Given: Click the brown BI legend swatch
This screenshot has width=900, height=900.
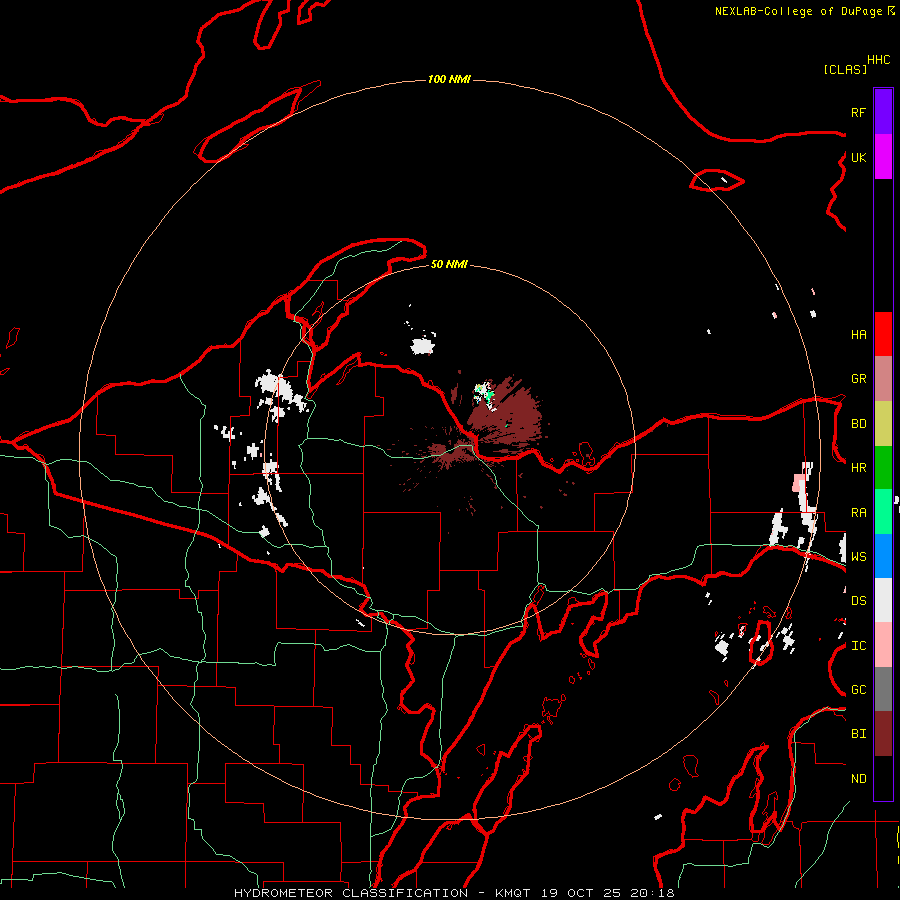Looking at the screenshot, I should click(x=883, y=734).
